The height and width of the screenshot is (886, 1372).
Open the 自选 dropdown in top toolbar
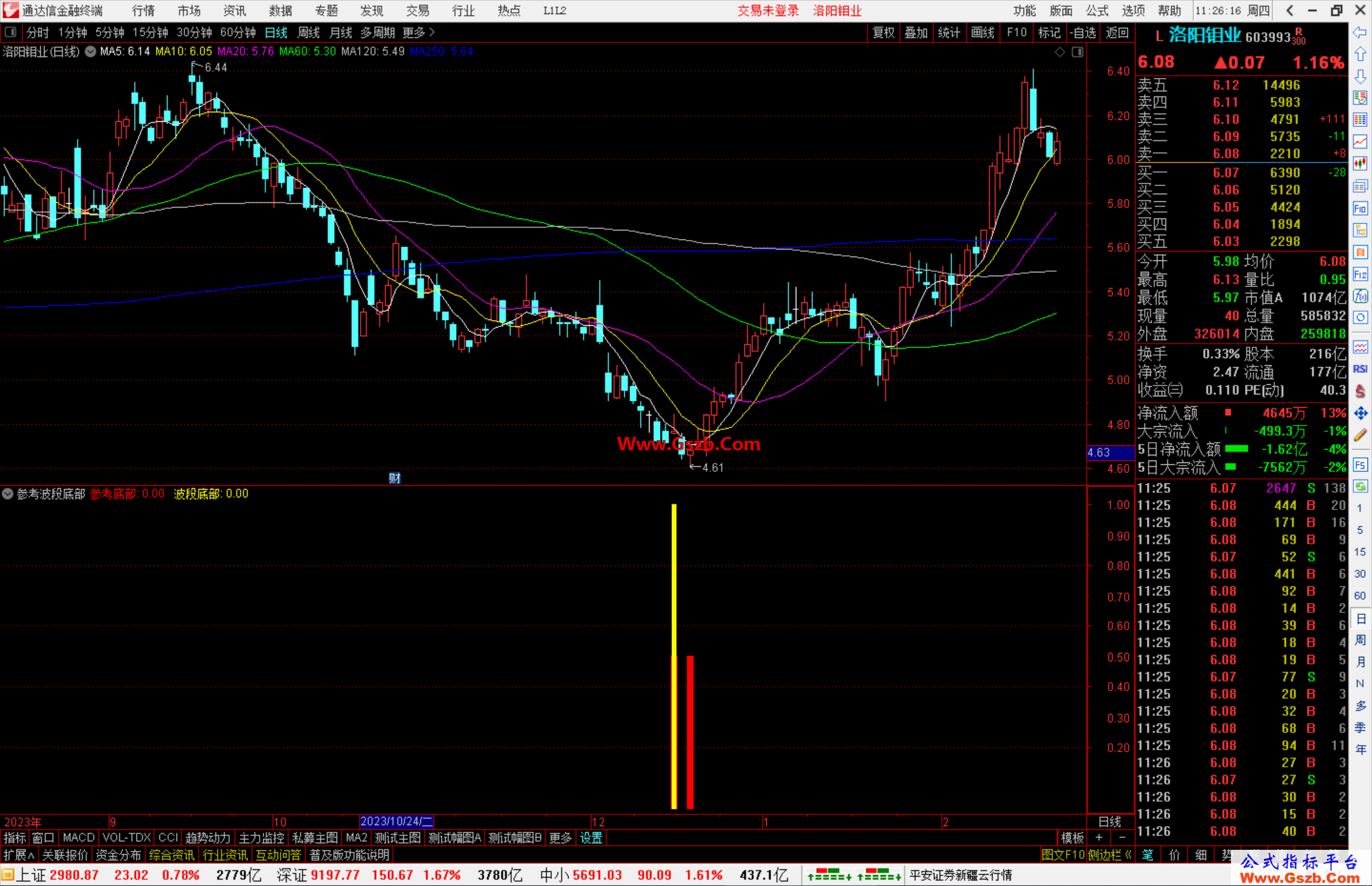(1083, 32)
